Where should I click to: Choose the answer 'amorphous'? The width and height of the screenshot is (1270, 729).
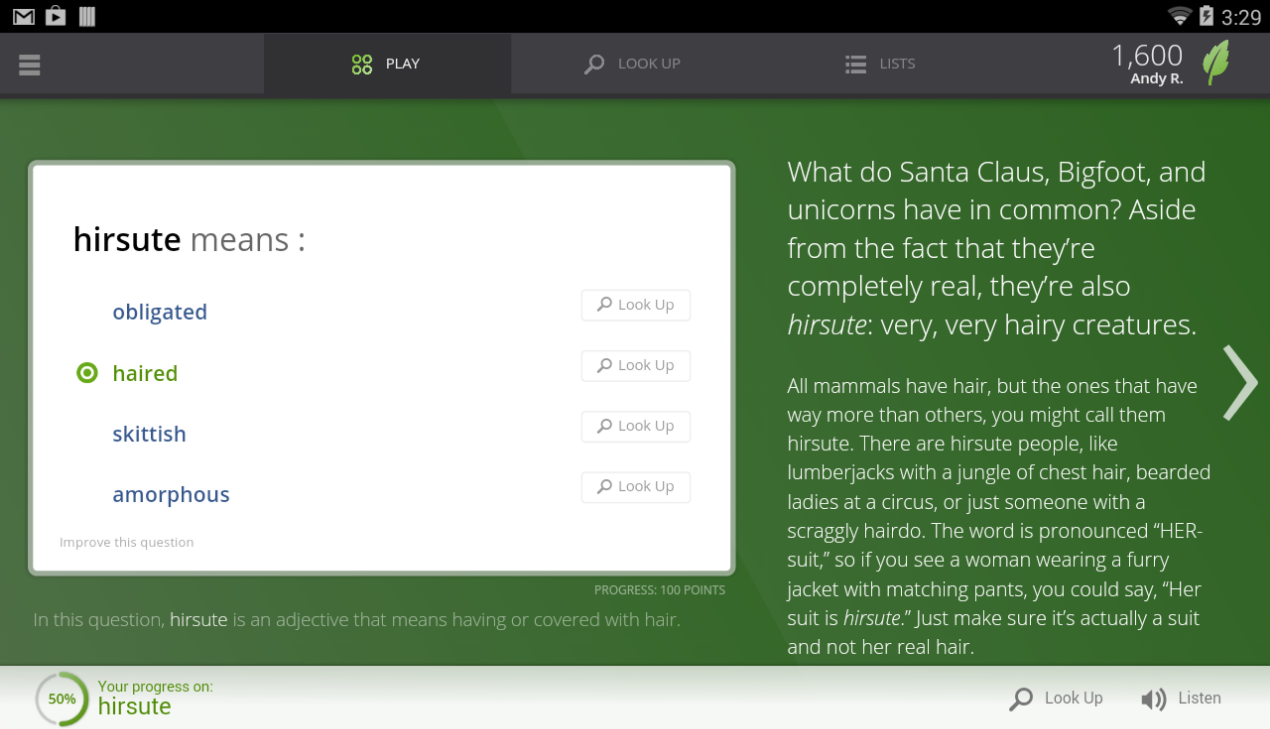point(171,495)
